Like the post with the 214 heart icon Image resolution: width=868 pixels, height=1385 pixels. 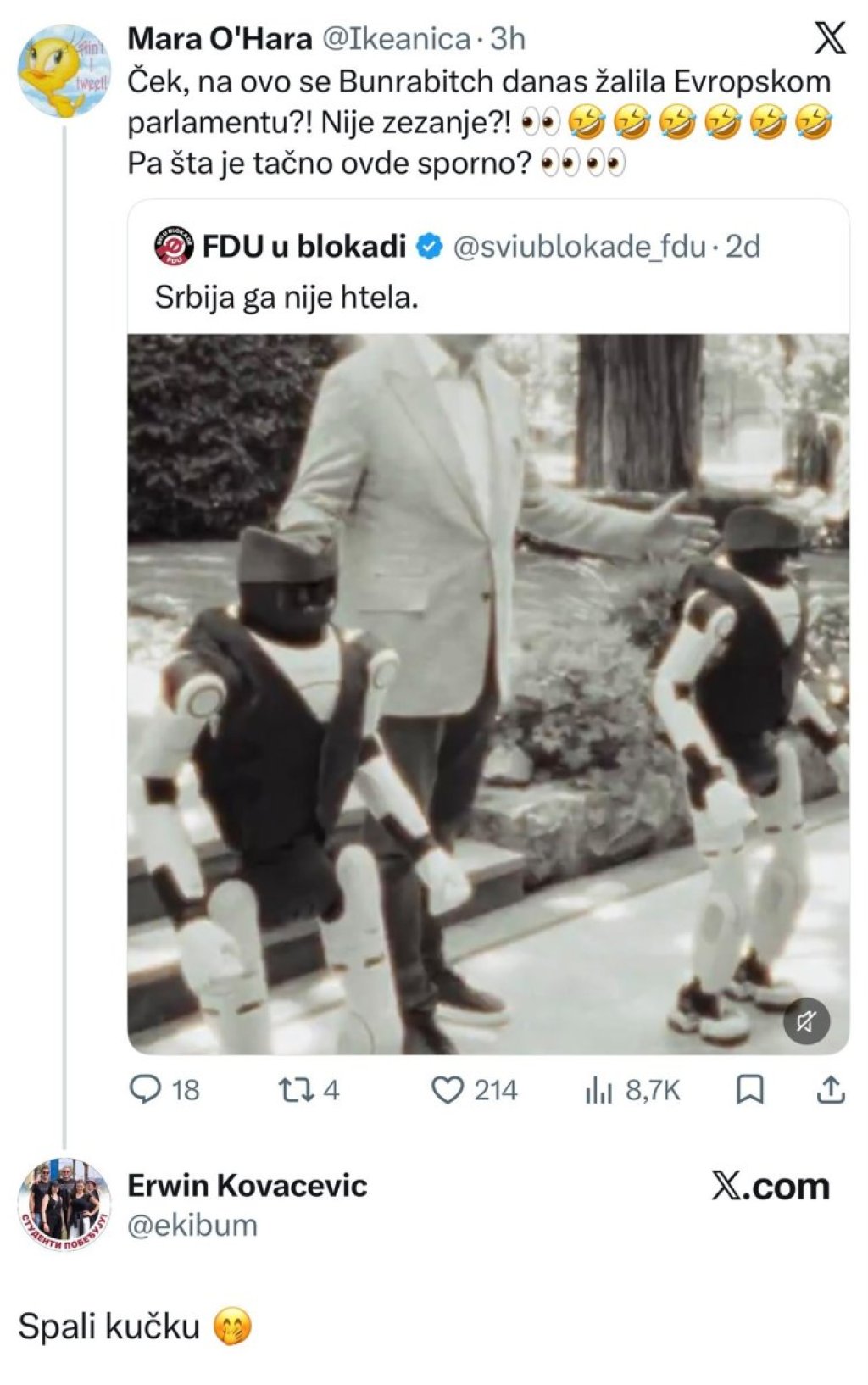pyautogui.click(x=448, y=1089)
